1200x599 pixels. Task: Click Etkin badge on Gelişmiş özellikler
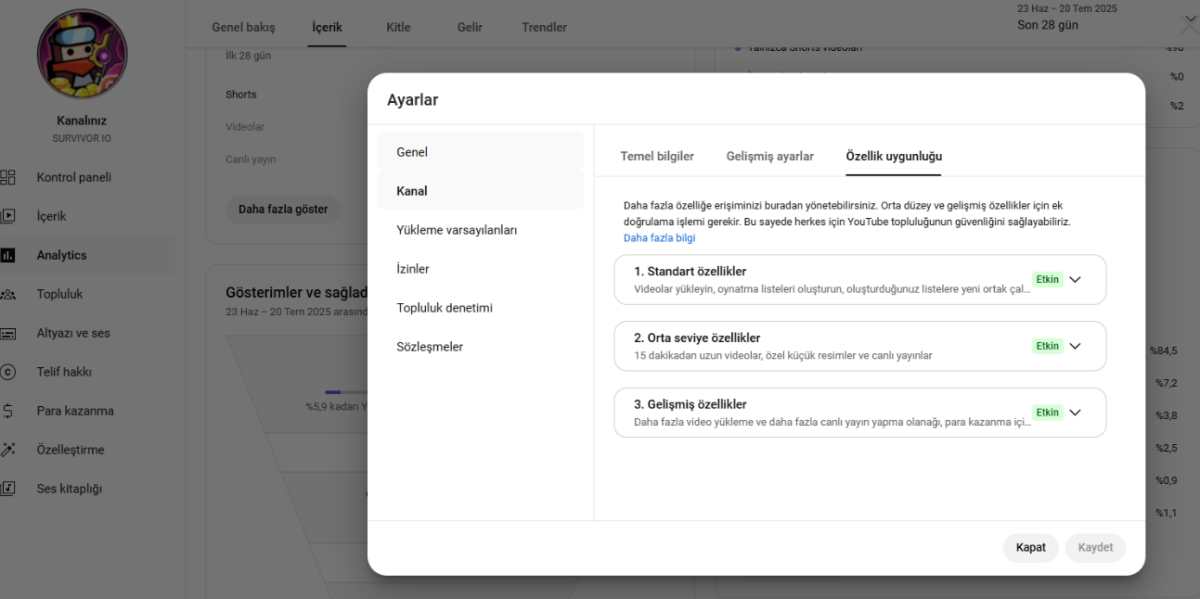[x=1047, y=412]
